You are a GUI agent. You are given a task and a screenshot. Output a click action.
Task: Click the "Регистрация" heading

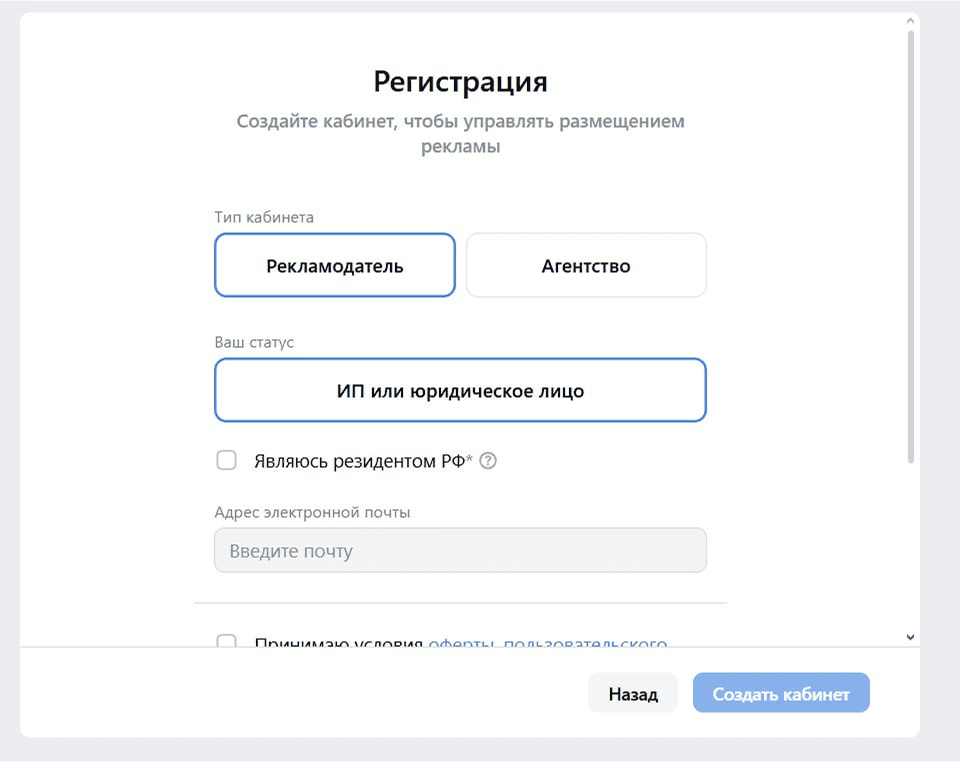click(460, 81)
